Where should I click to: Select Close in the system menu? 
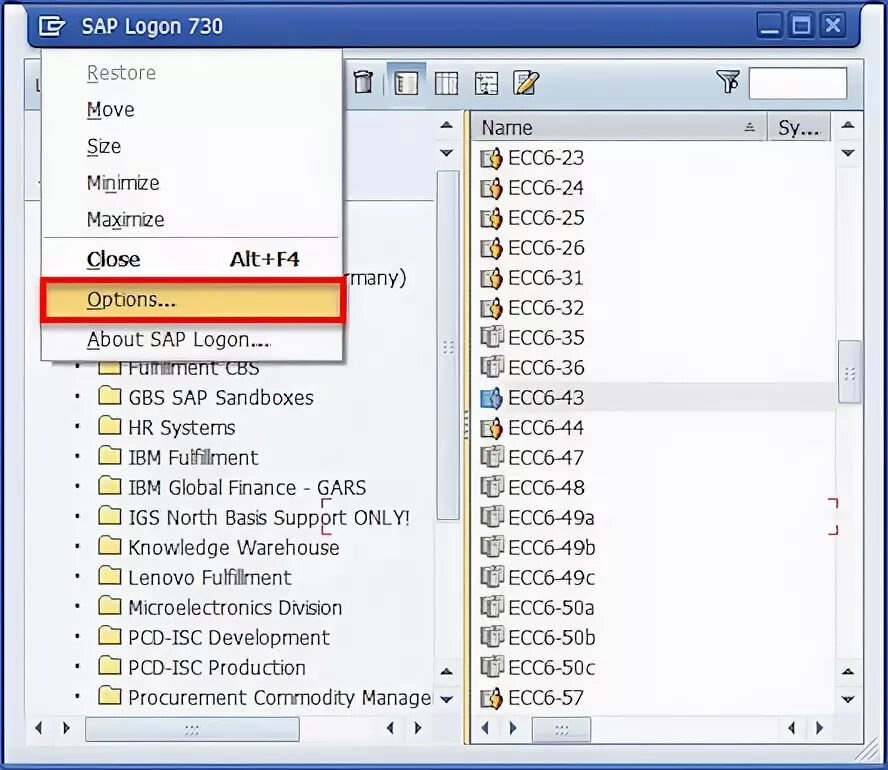[193, 259]
